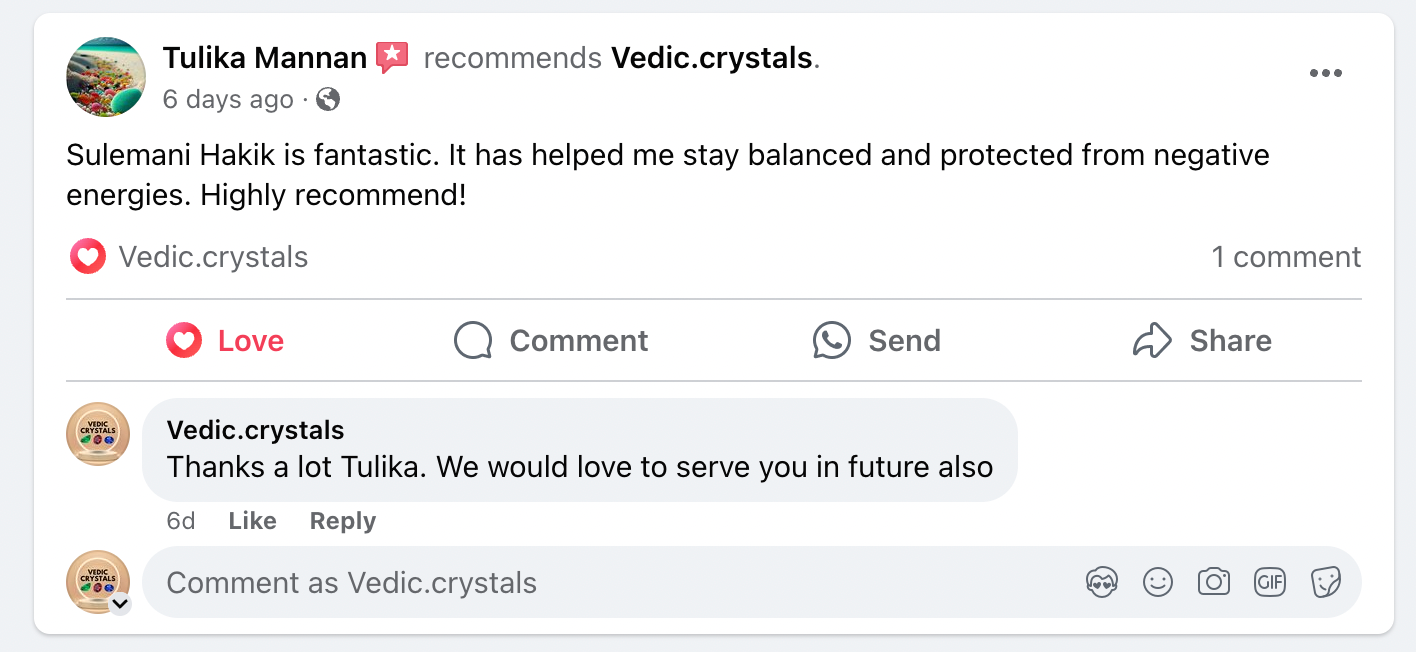Image resolution: width=1416 pixels, height=652 pixels.
Task: Open the three-dot post options menu
Action: [1325, 73]
